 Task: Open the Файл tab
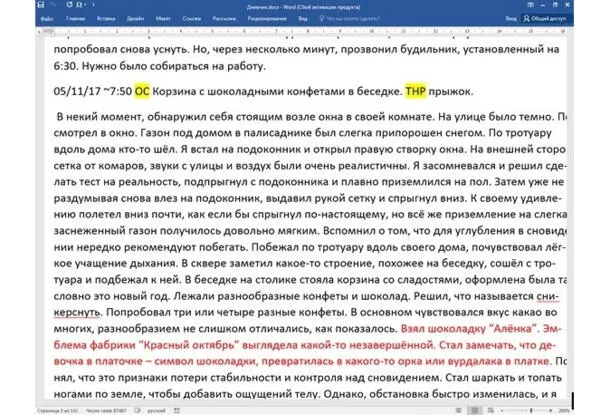click(47, 18)
